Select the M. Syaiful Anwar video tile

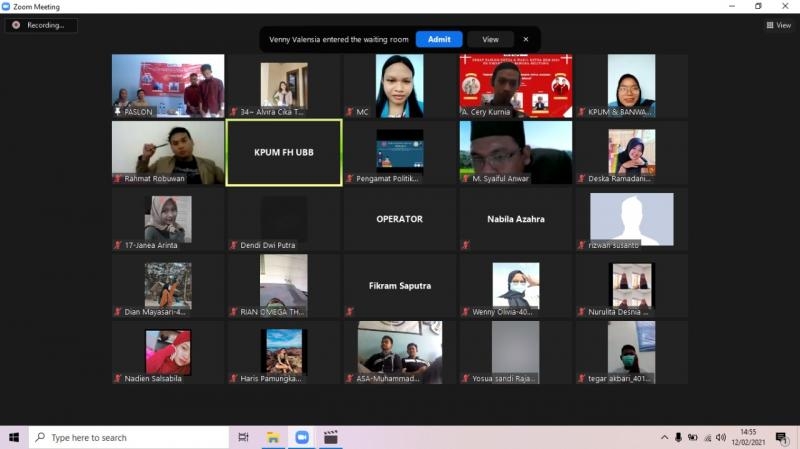515,153
